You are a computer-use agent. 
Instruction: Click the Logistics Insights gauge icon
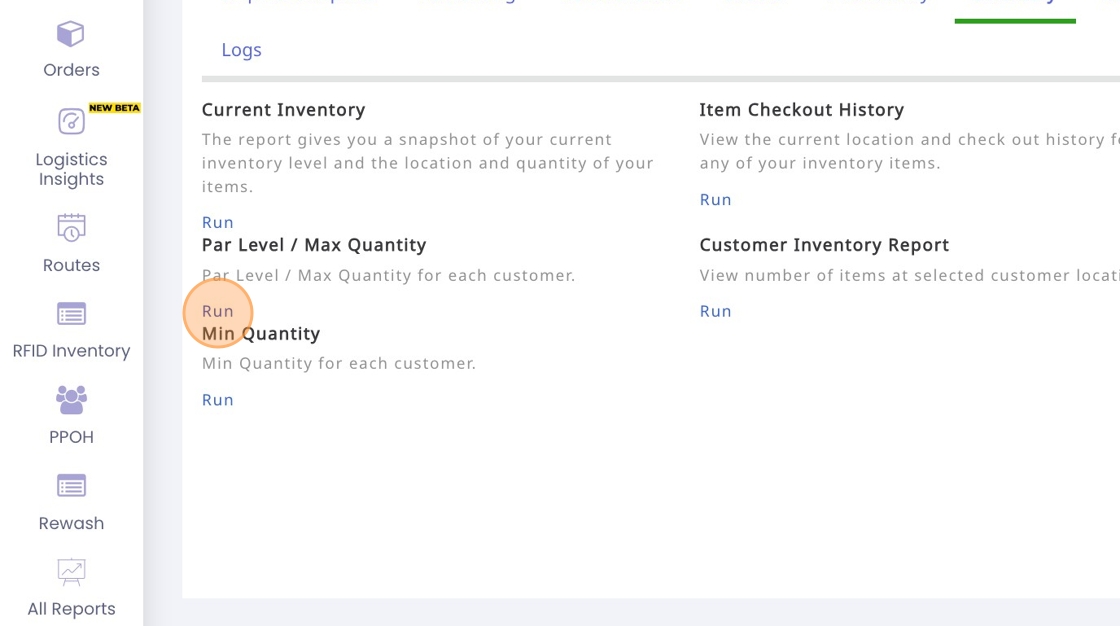pos(71,122)
